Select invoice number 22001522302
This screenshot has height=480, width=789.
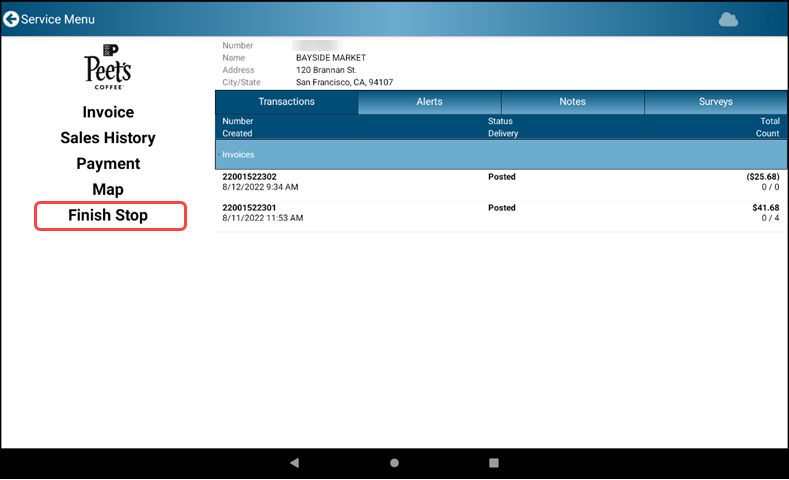click(x=249, y=177)
